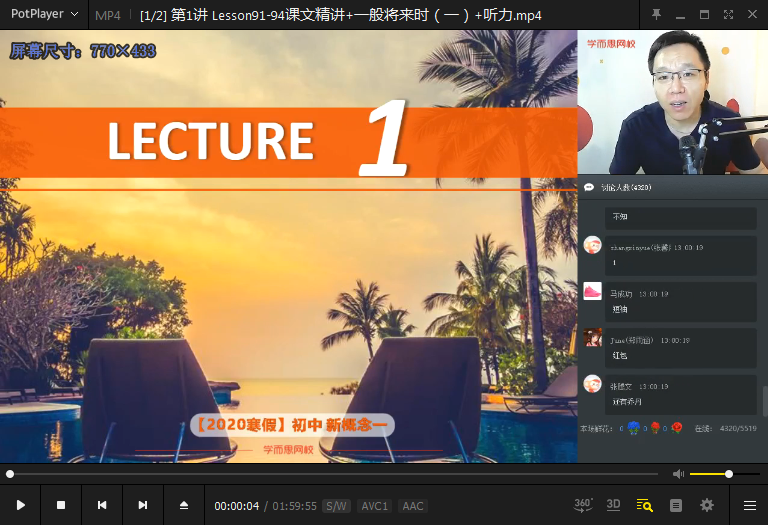Toggle the playlist hamburger menu

coord(749,505)
